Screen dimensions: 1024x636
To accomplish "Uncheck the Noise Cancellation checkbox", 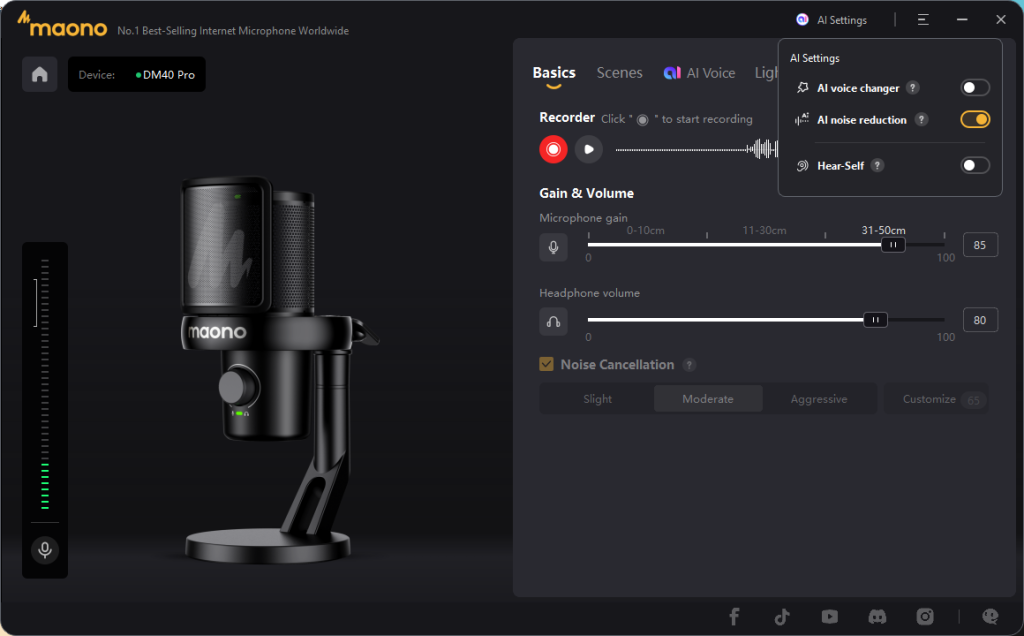I will (546, 365).
